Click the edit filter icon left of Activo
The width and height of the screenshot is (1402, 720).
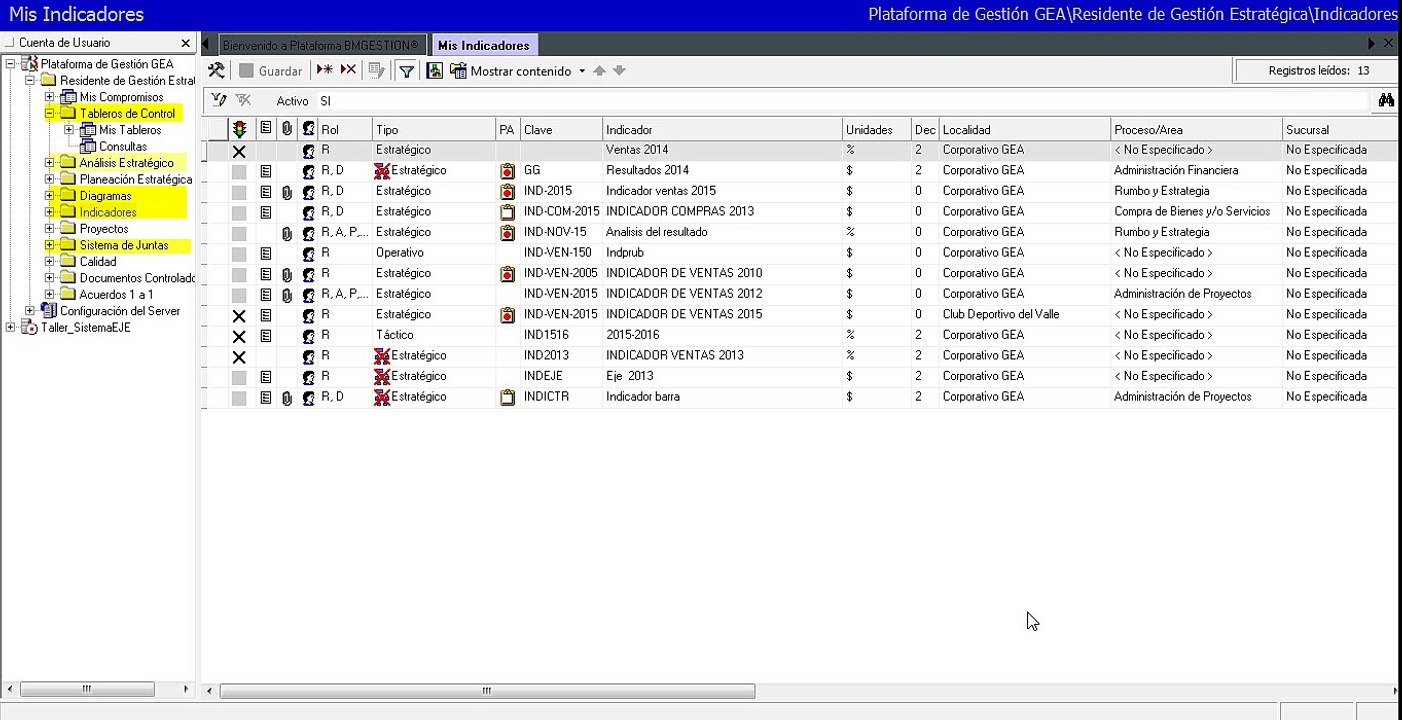tap(219, 100)
